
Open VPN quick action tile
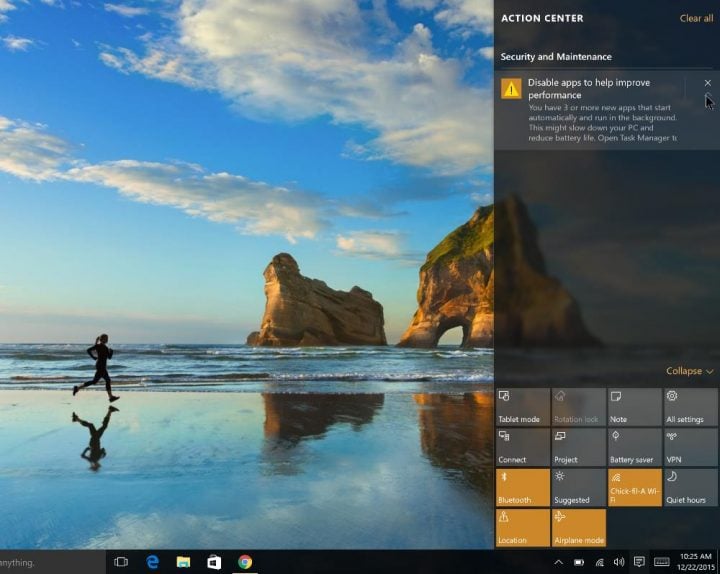point(690,447)
